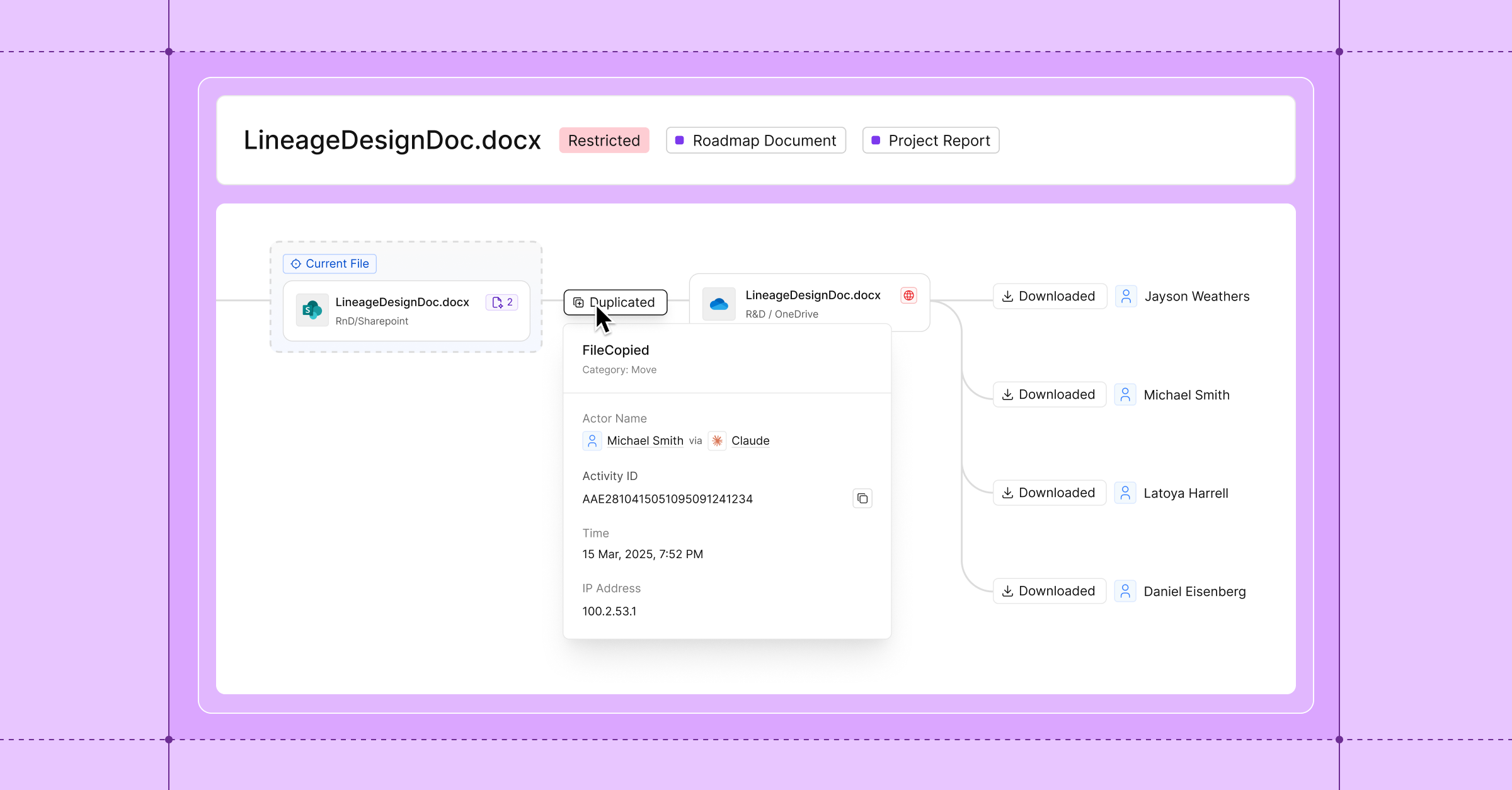Click Daniel Eisenberg user avatar icon
Image resolution: width=1512 pixels, height=790 pixels.
pos(1125,591)
